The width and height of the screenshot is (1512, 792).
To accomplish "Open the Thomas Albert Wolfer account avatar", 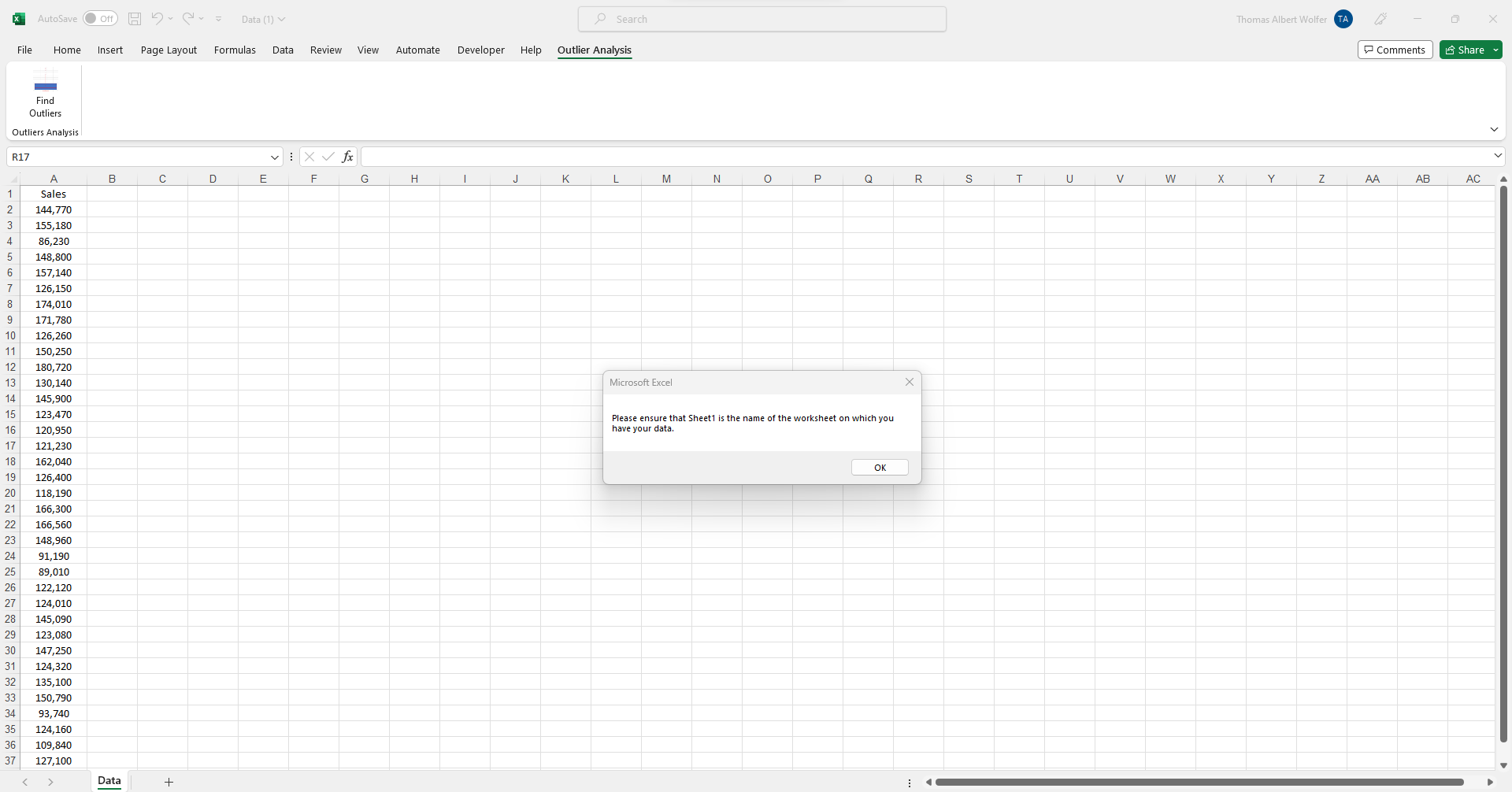I will pyautogui.click(x=1343, y=19).
